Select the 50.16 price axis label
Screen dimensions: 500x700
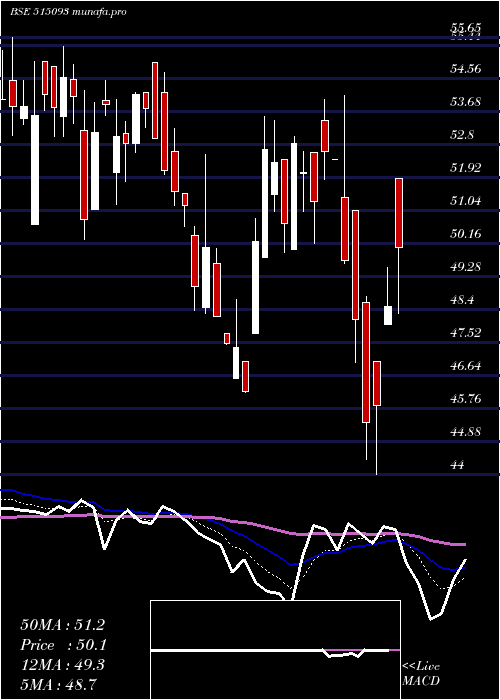click(x=466, y=233)
